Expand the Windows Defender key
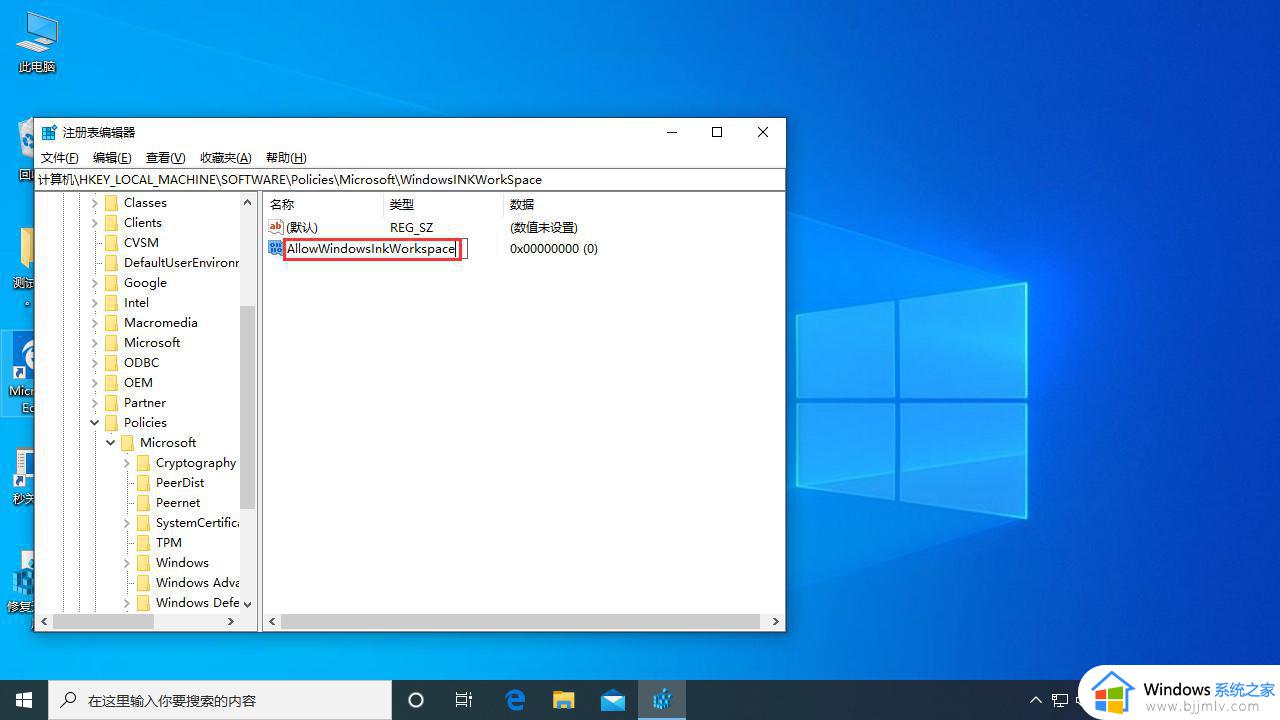Image resolution: width=1280 pixels, height=720 pixels. pyautogui.click(x=127, y=603)
